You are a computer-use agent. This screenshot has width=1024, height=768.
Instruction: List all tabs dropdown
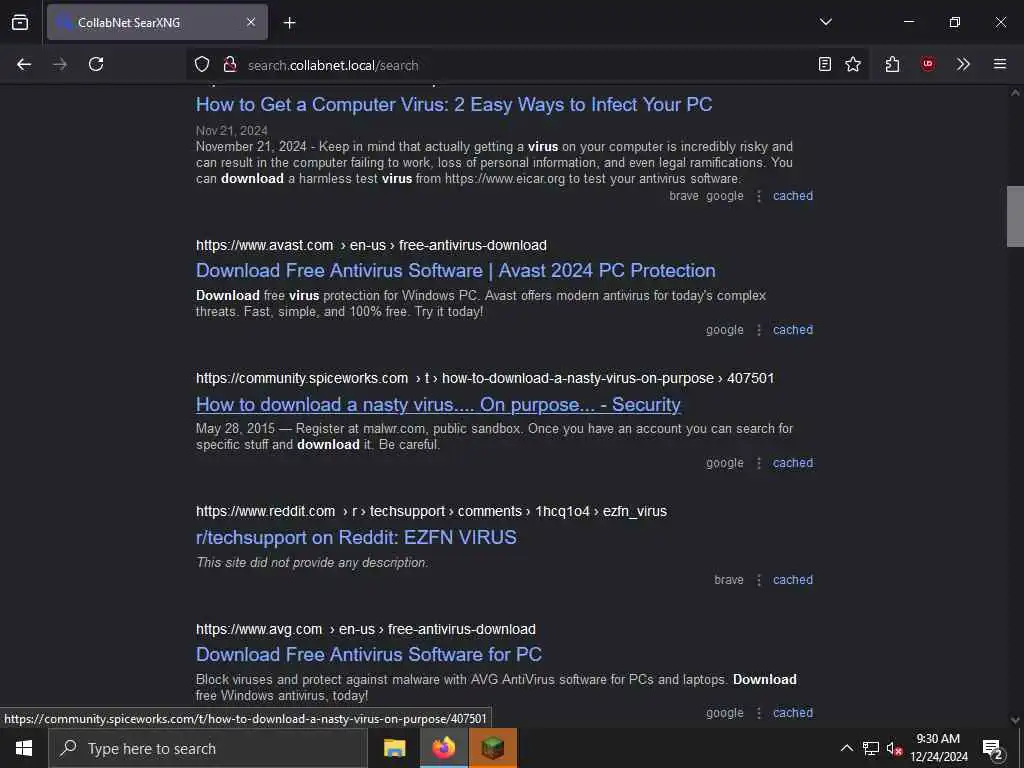tap(825, 22)
